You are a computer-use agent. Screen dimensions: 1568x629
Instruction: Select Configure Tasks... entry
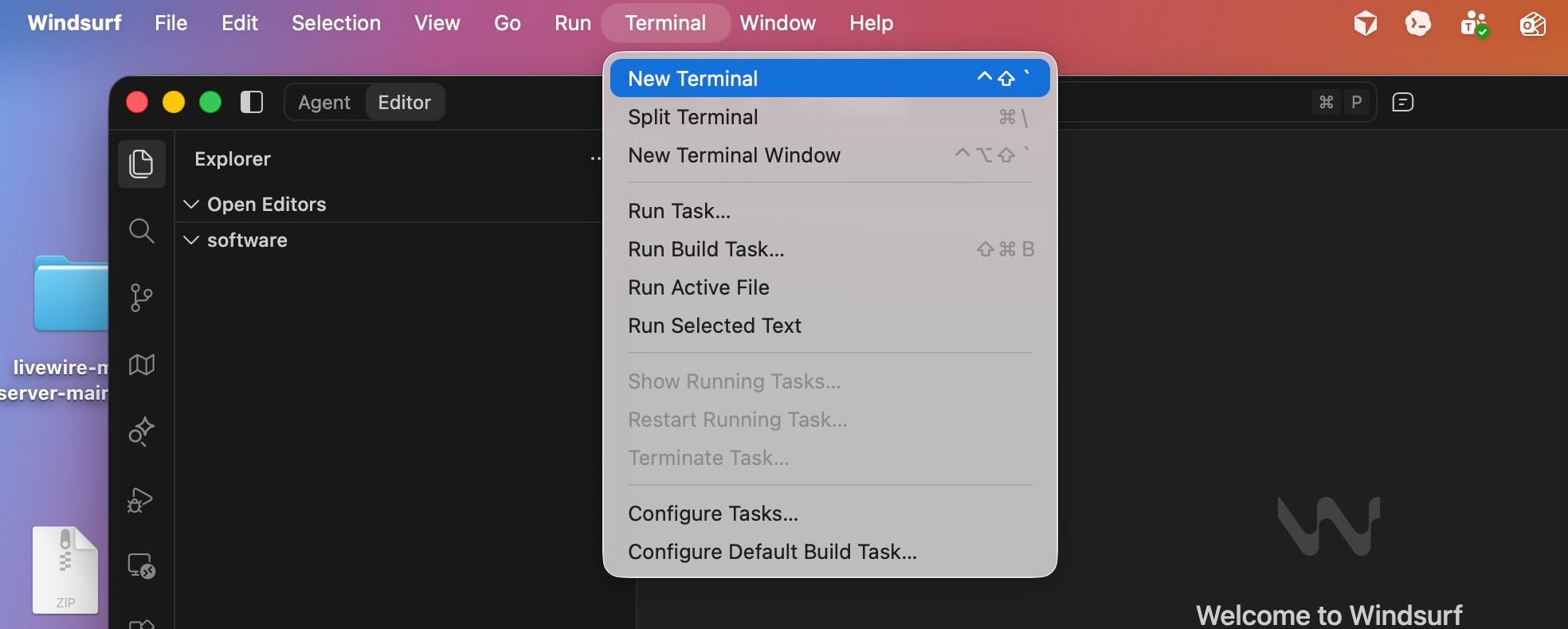[829, 514]
